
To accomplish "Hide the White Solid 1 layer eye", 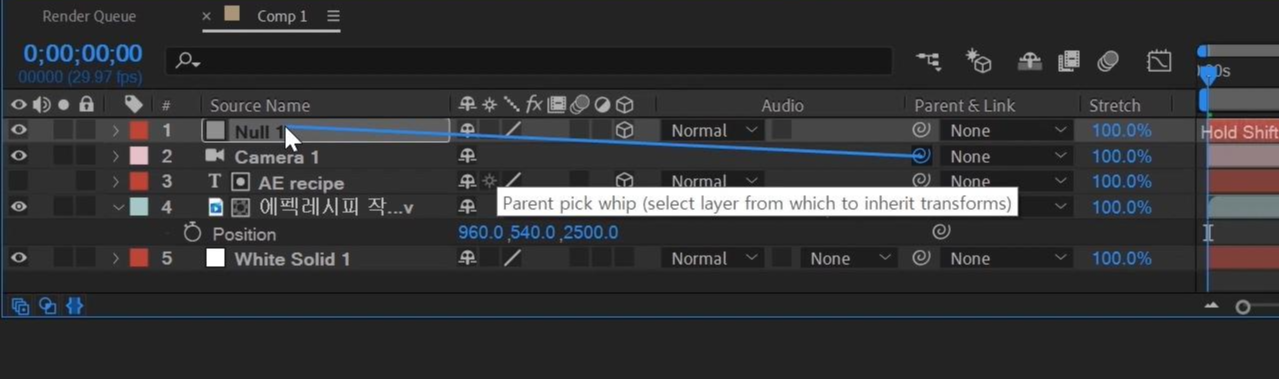I will pos(18,258).
